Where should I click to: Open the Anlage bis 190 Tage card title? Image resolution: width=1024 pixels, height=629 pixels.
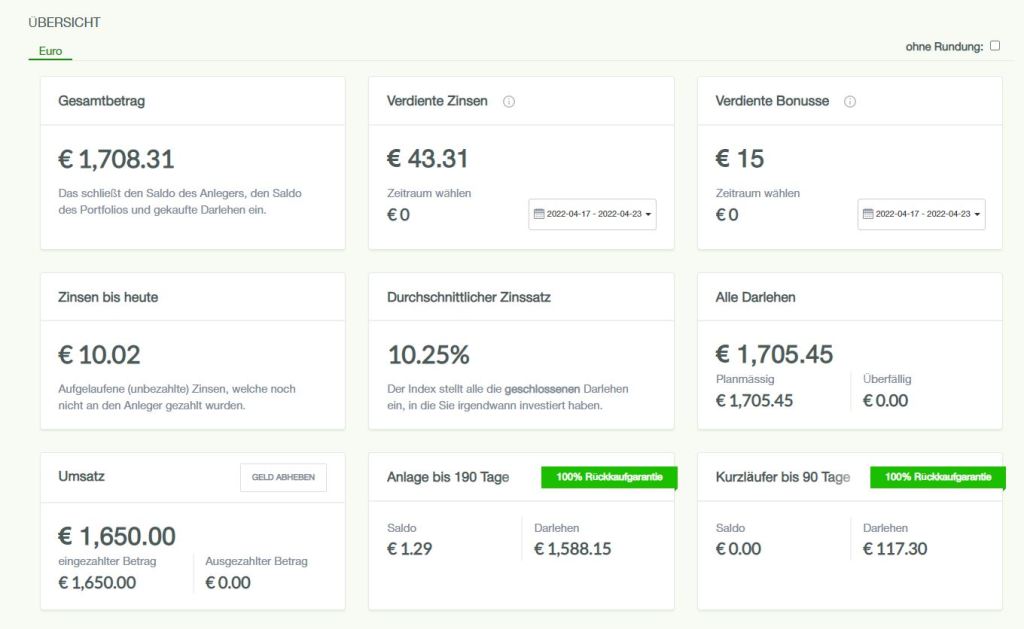(447, 477)
